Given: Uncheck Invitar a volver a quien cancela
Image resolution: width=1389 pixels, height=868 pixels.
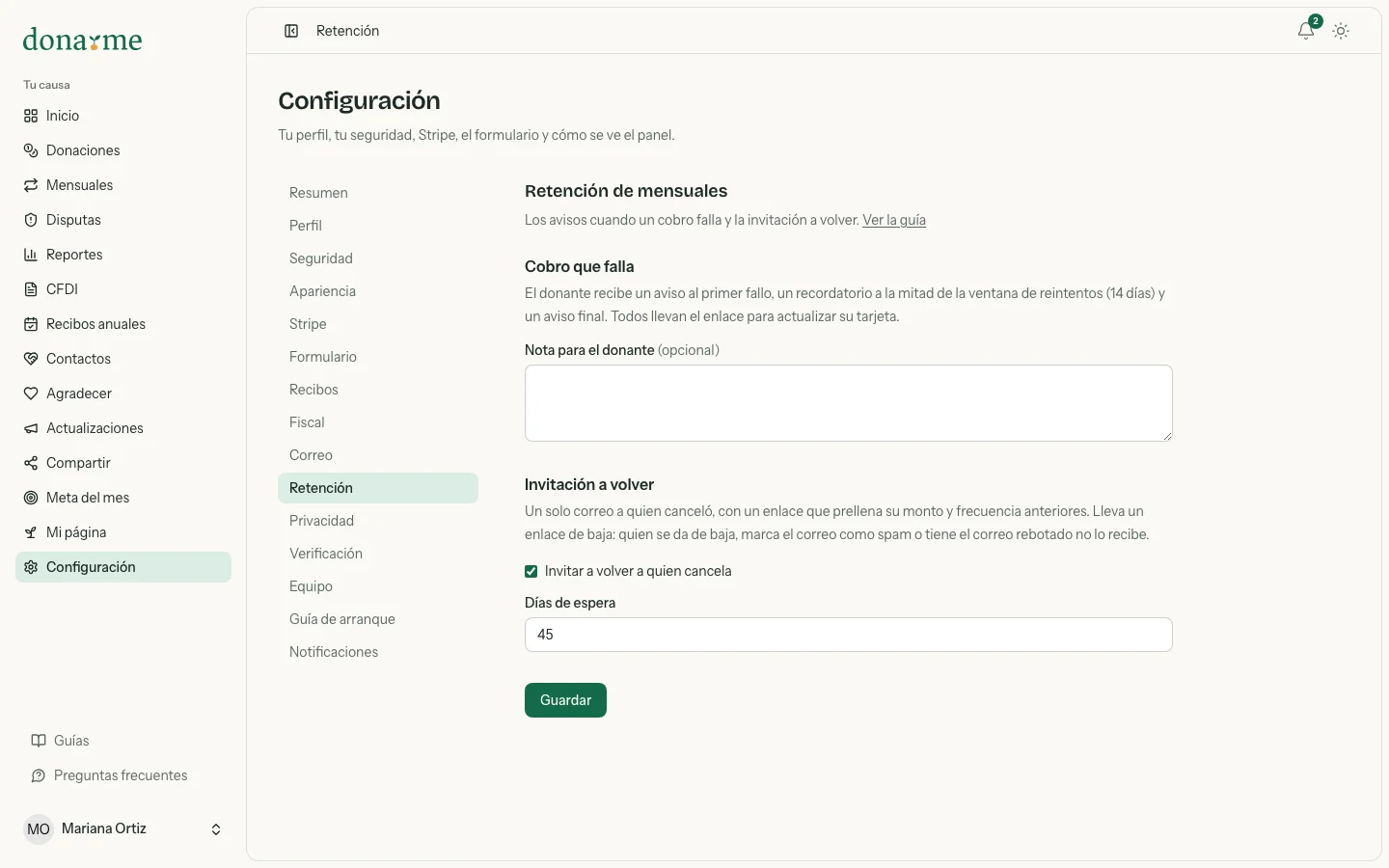Looking at the screenshot, I should 531,571.
